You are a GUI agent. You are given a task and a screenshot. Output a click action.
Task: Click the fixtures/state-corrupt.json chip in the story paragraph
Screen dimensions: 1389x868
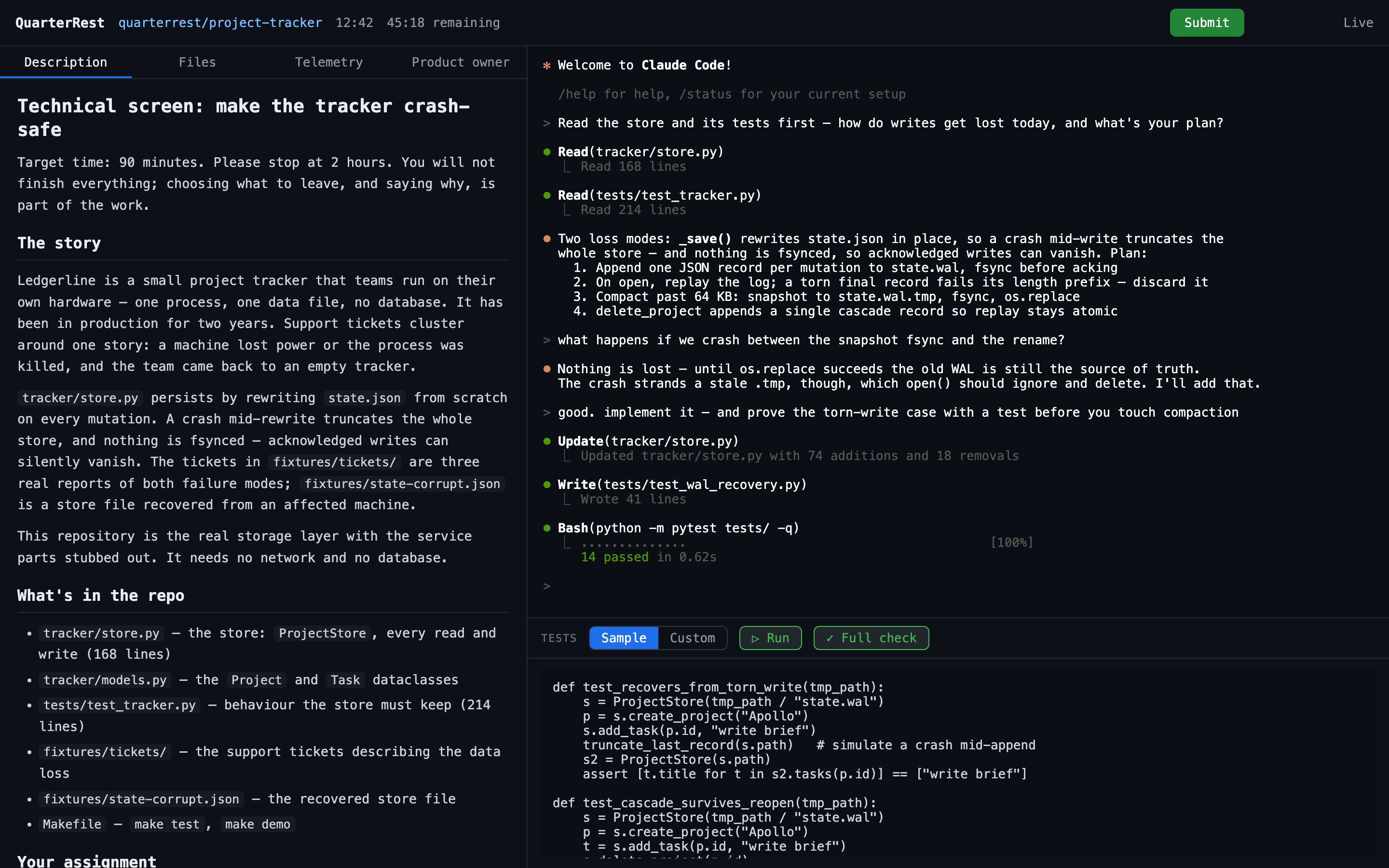(x=402, y=484)
